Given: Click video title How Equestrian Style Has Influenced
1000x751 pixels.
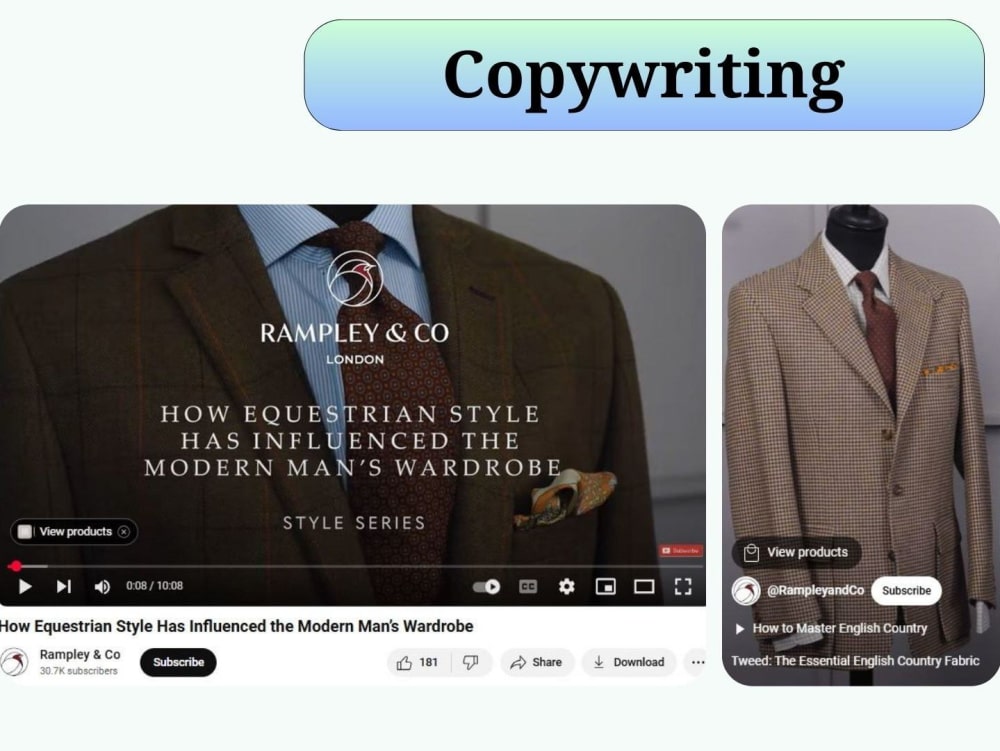Looking at the screenshot, I should (x=237, y=626).
